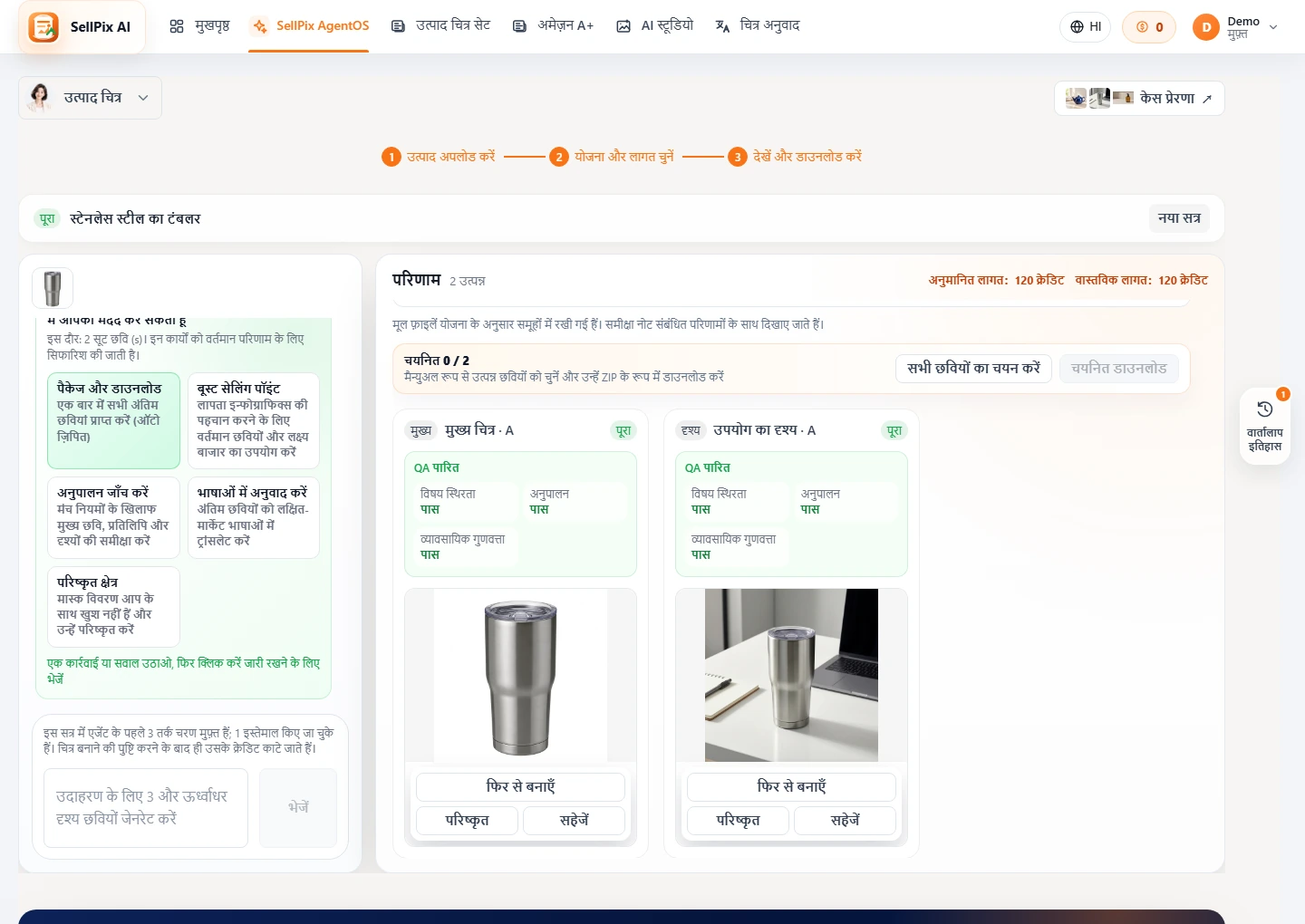
Task: Click the भेजें send button
Action: (298, 808)
